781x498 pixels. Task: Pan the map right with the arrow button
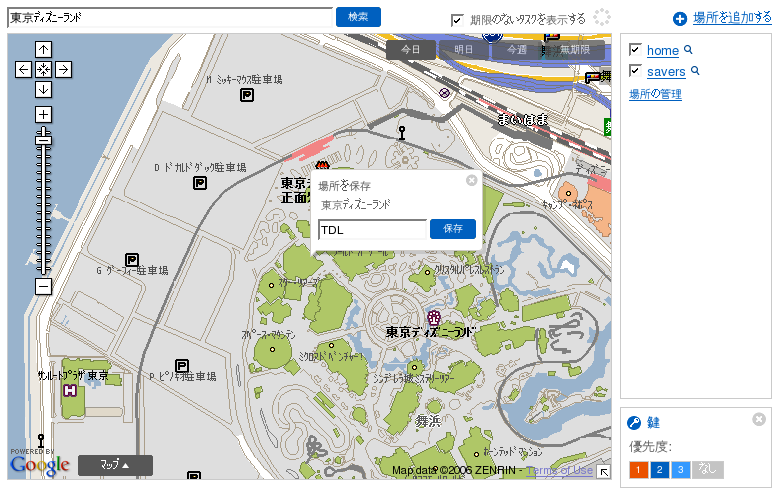(63, 69)
